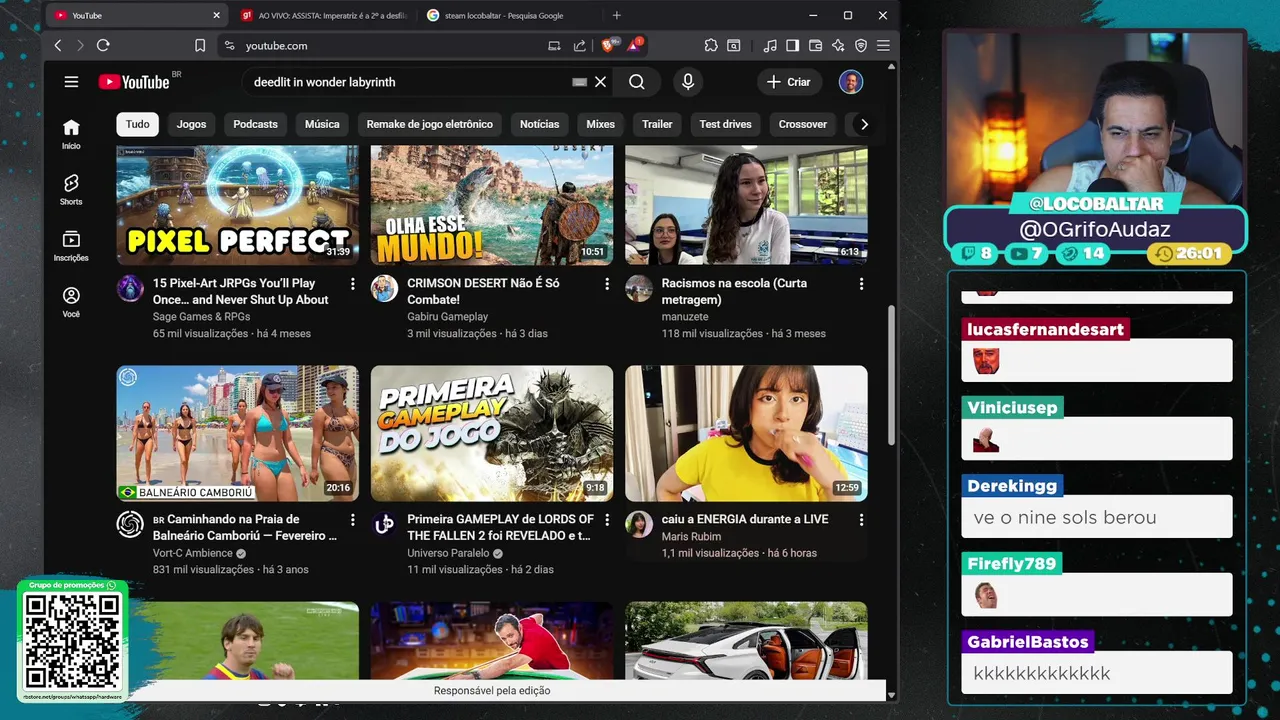Close the YouTube tab

pyautogui.click(x=216, y=15)
